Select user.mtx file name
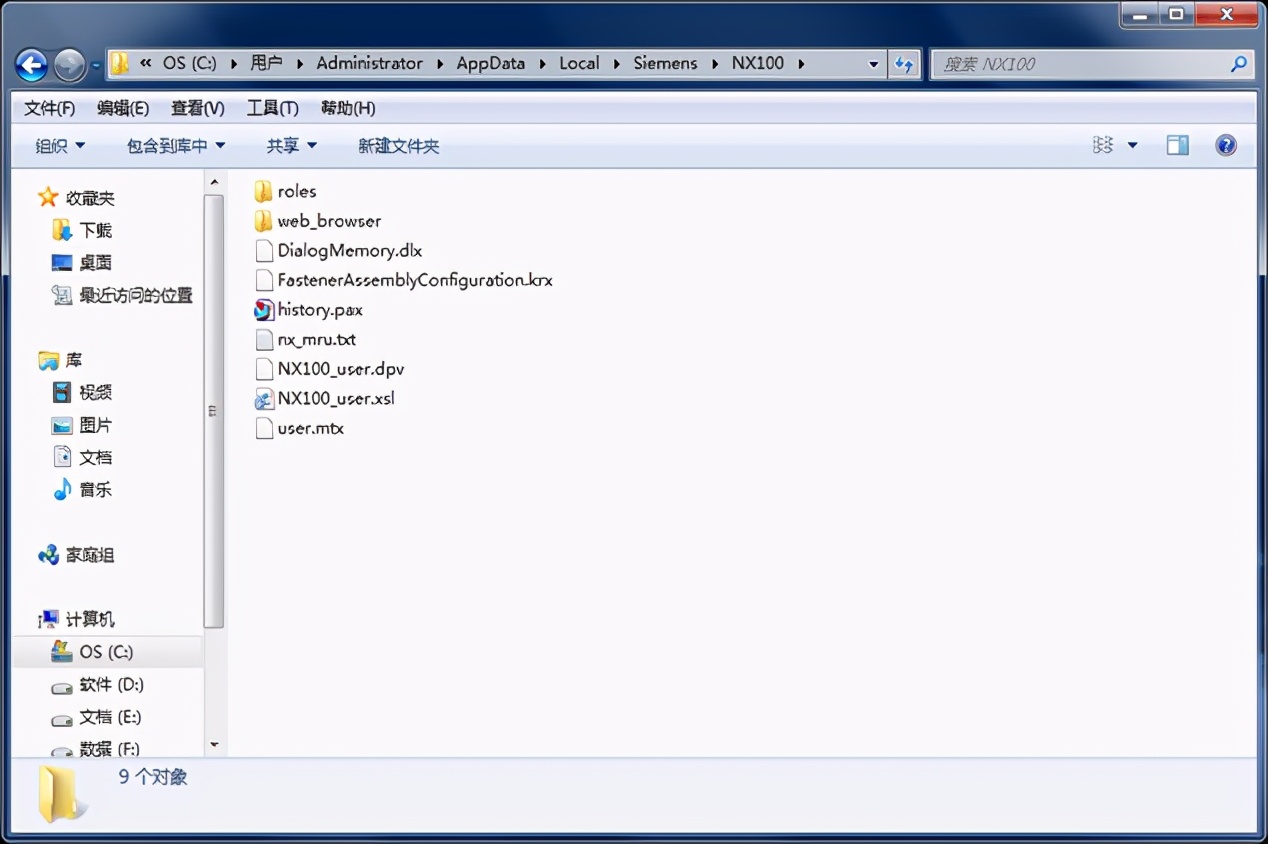The image size is (1268, 844). (311, 429)
